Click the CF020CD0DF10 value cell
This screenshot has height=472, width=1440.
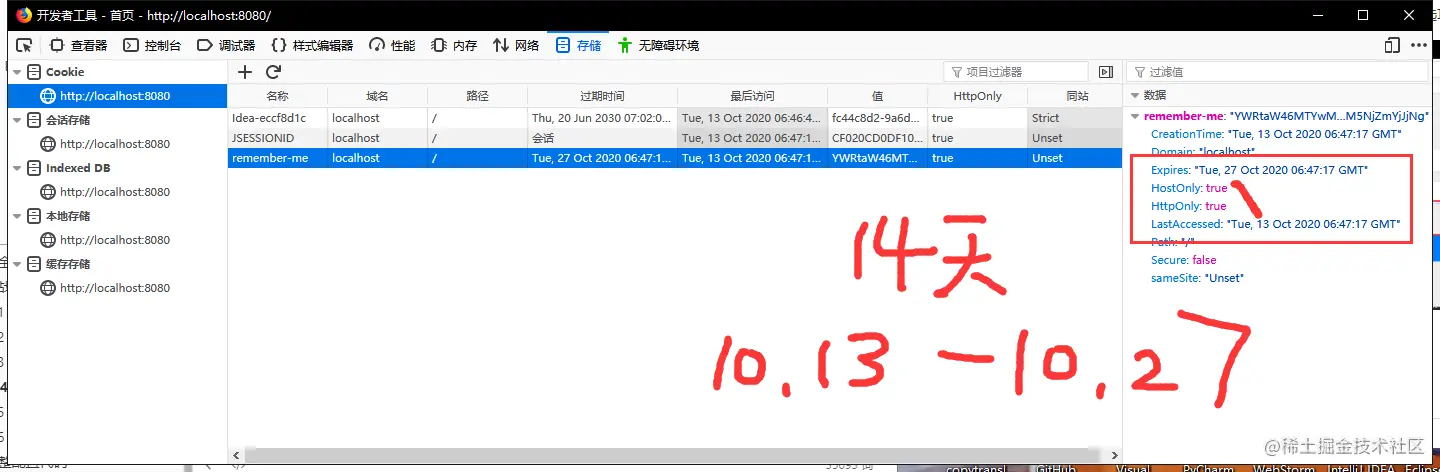(x=877, y=138)
